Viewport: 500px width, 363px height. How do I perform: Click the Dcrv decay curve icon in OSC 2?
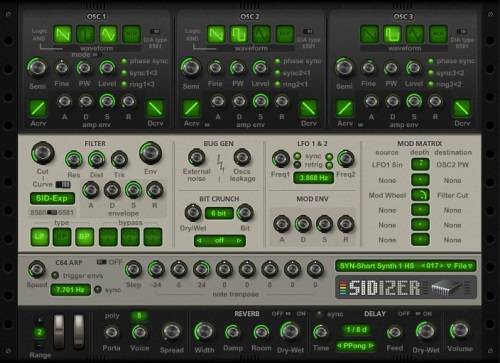[x=308, y=108]
